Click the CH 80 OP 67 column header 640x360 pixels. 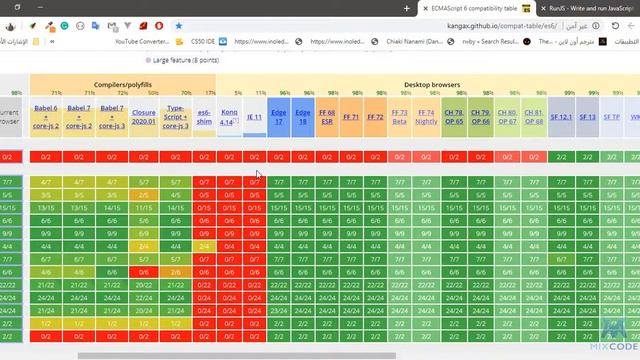(x=507, y=117)
